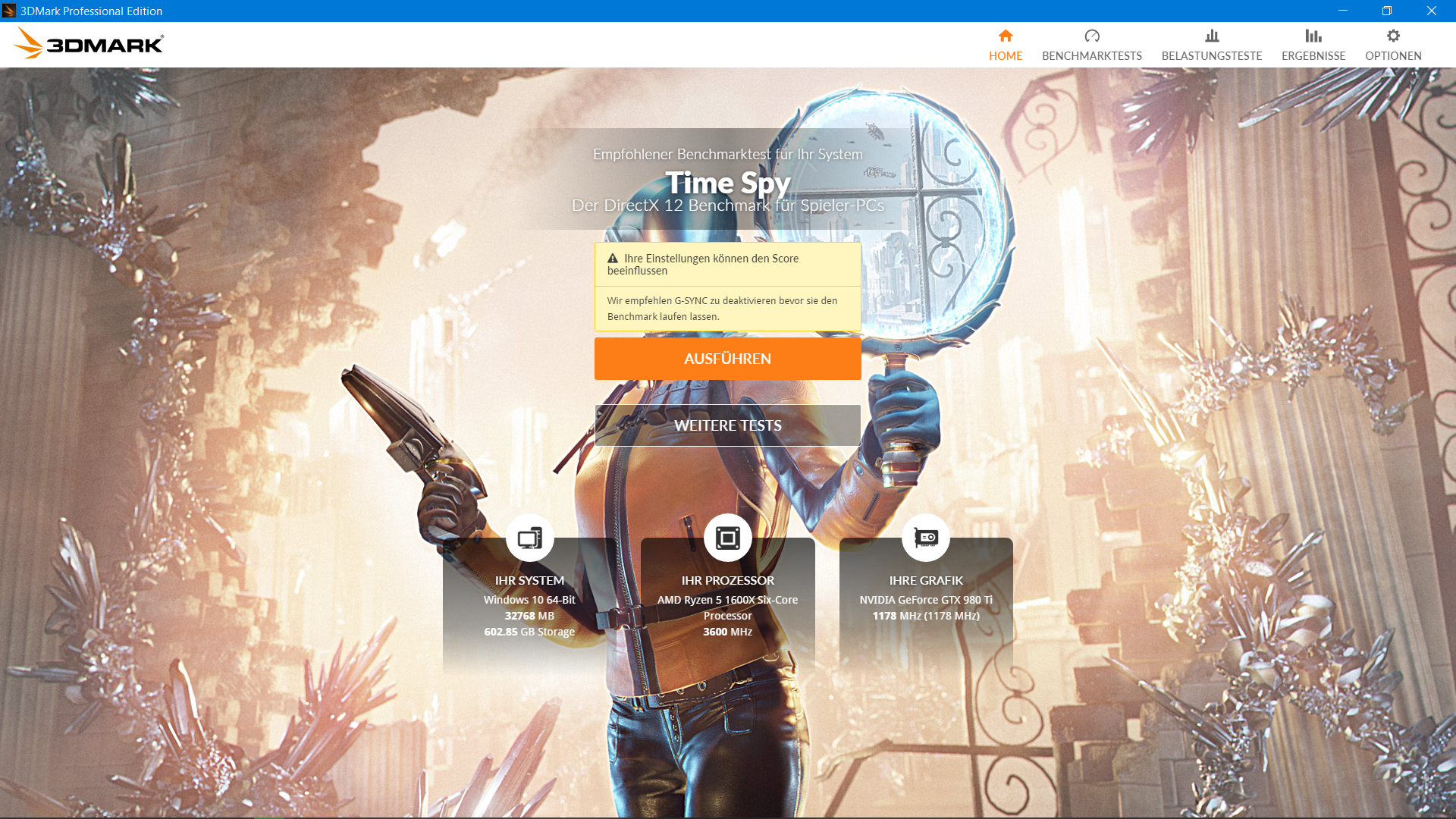Switch to the HOME tab

(x=1006, y=55)
